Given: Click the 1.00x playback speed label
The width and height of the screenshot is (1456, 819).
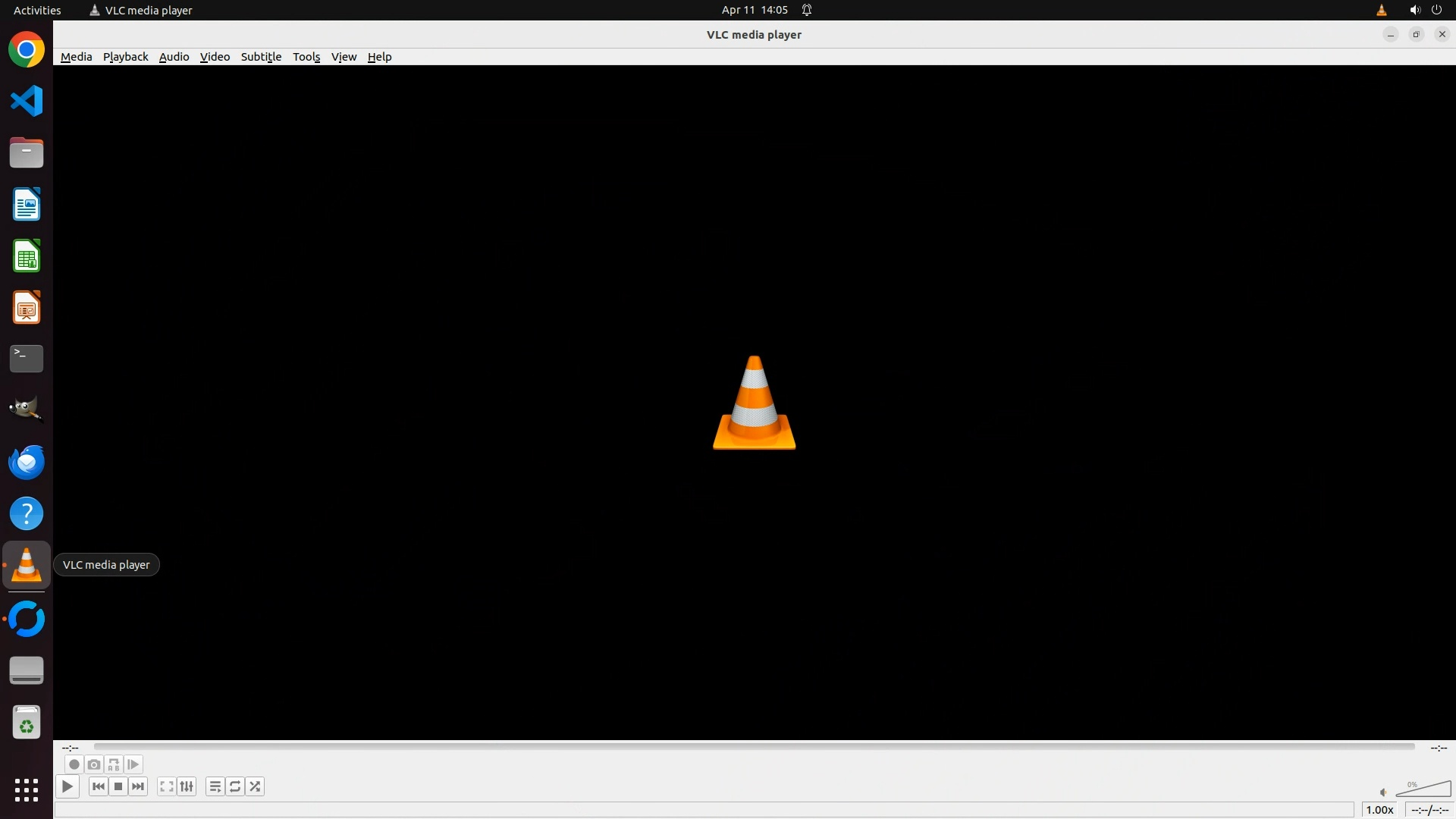Looking at the screenshot, I should [1379, 810].
